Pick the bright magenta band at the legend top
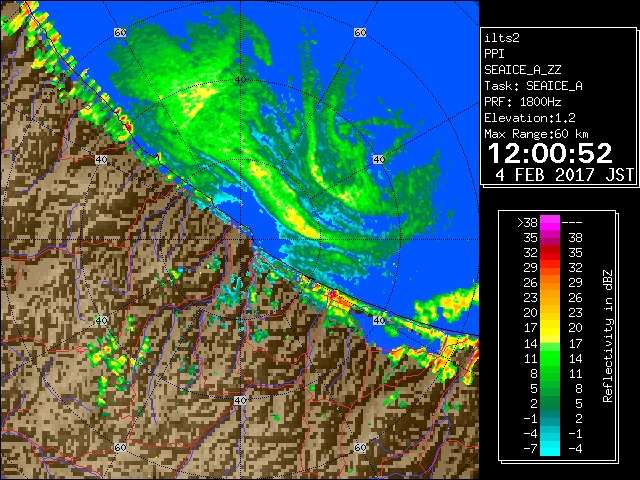 [x=550, y=222]
